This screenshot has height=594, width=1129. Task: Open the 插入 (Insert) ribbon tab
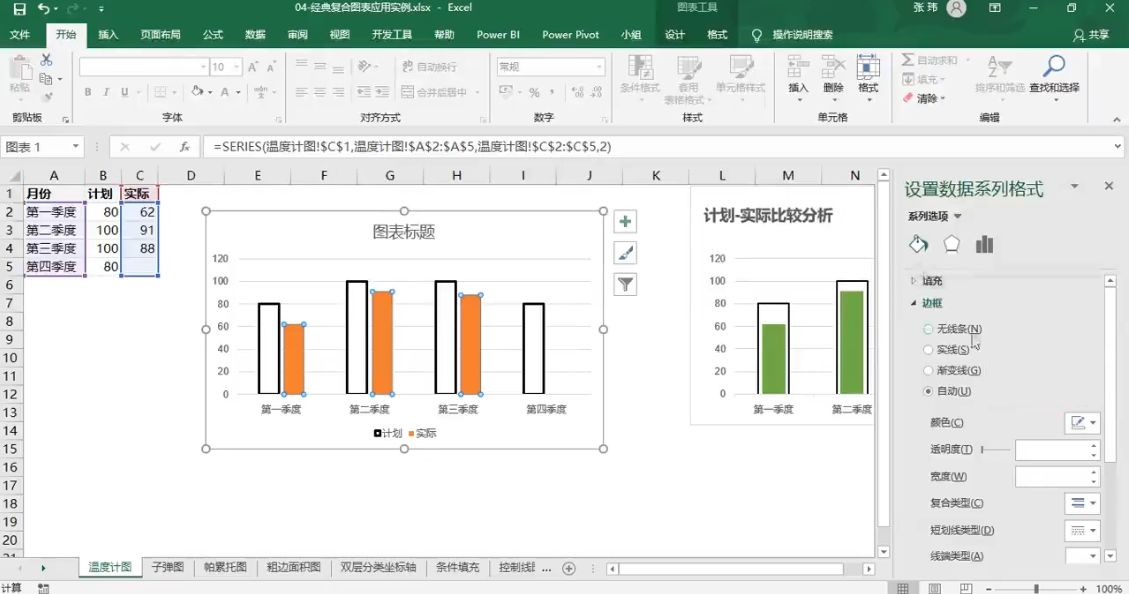[107, 34]
